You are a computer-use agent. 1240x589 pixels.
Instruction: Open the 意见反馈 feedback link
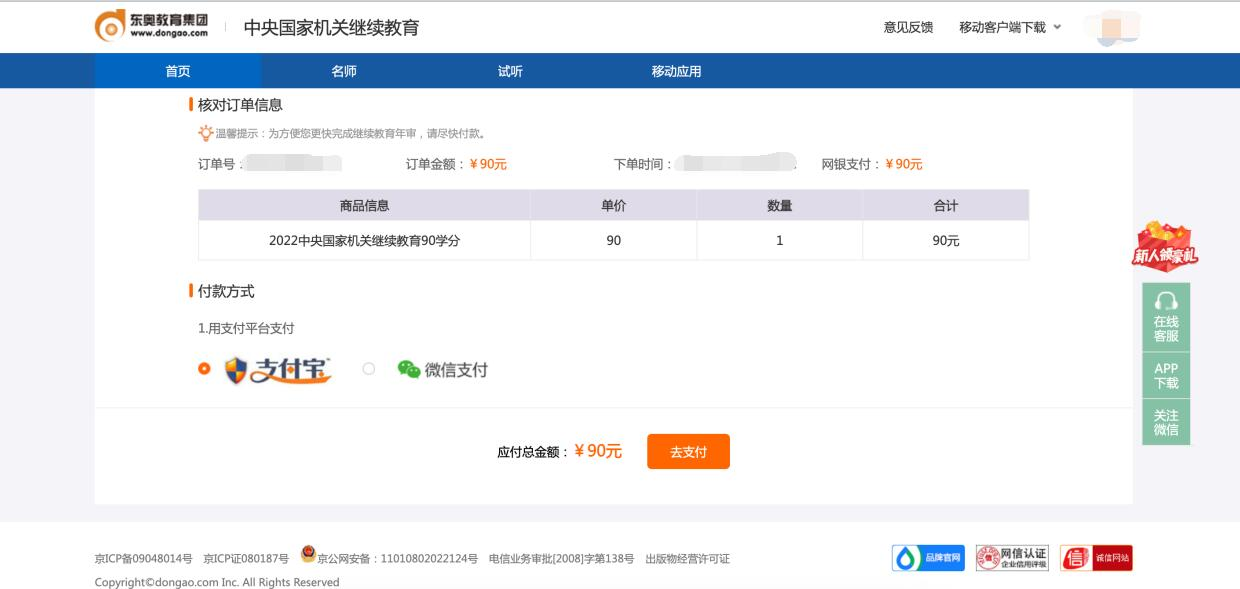point(908,28)
